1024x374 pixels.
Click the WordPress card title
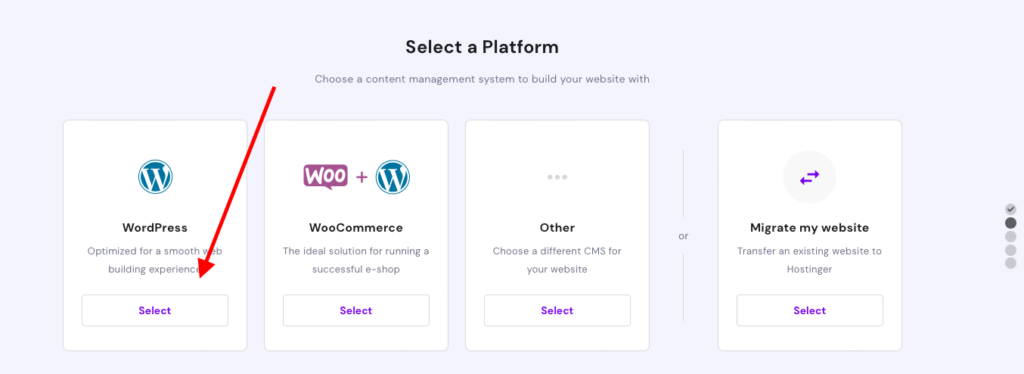(x=155, y=228)
